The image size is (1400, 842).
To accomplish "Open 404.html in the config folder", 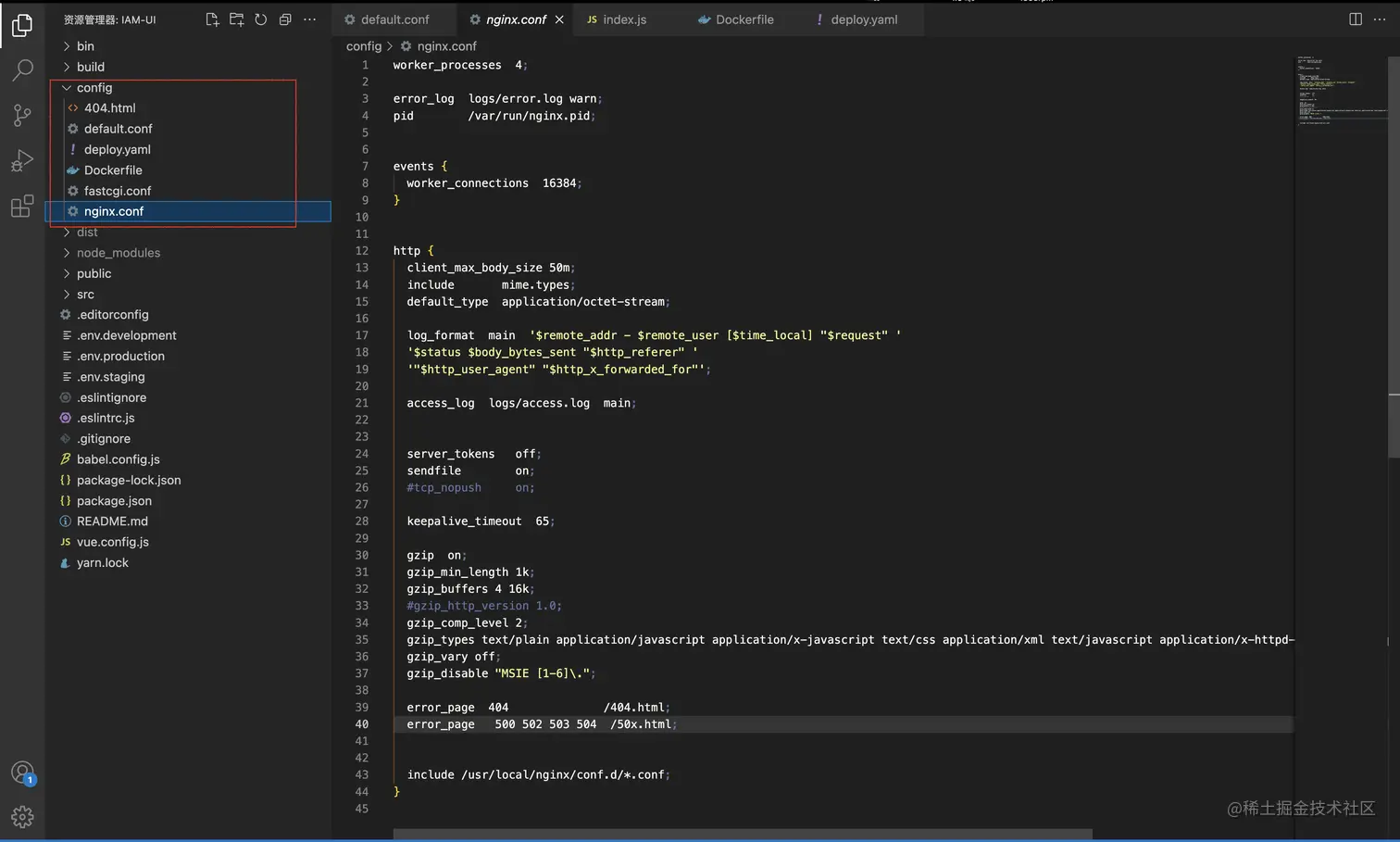I will click(188, 108).
